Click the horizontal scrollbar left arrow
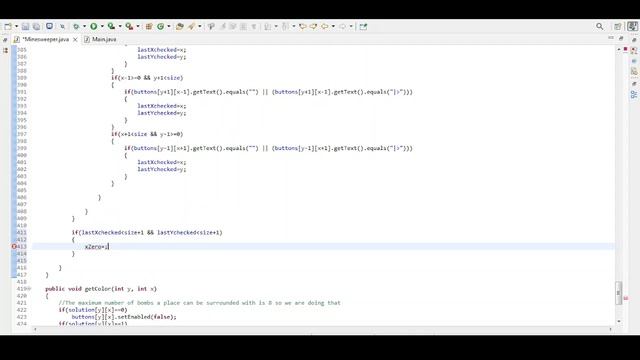Image resolution: width=640 pixels, height=360 pixels. point(36,329)
